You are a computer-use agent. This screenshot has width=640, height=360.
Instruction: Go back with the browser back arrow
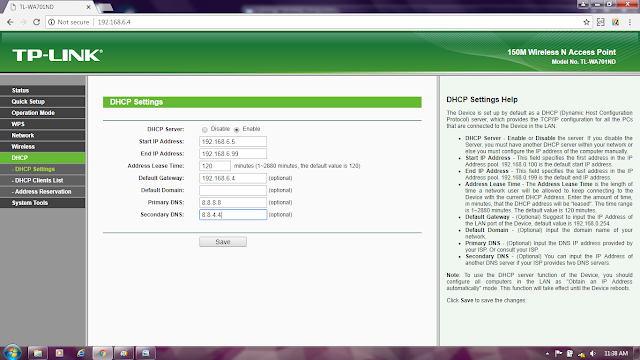[10, 22]
